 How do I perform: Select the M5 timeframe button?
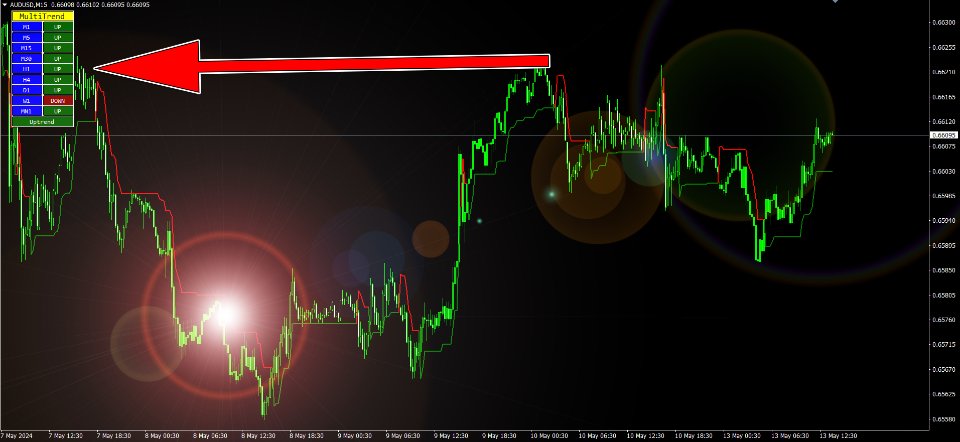tap(27, 37)
